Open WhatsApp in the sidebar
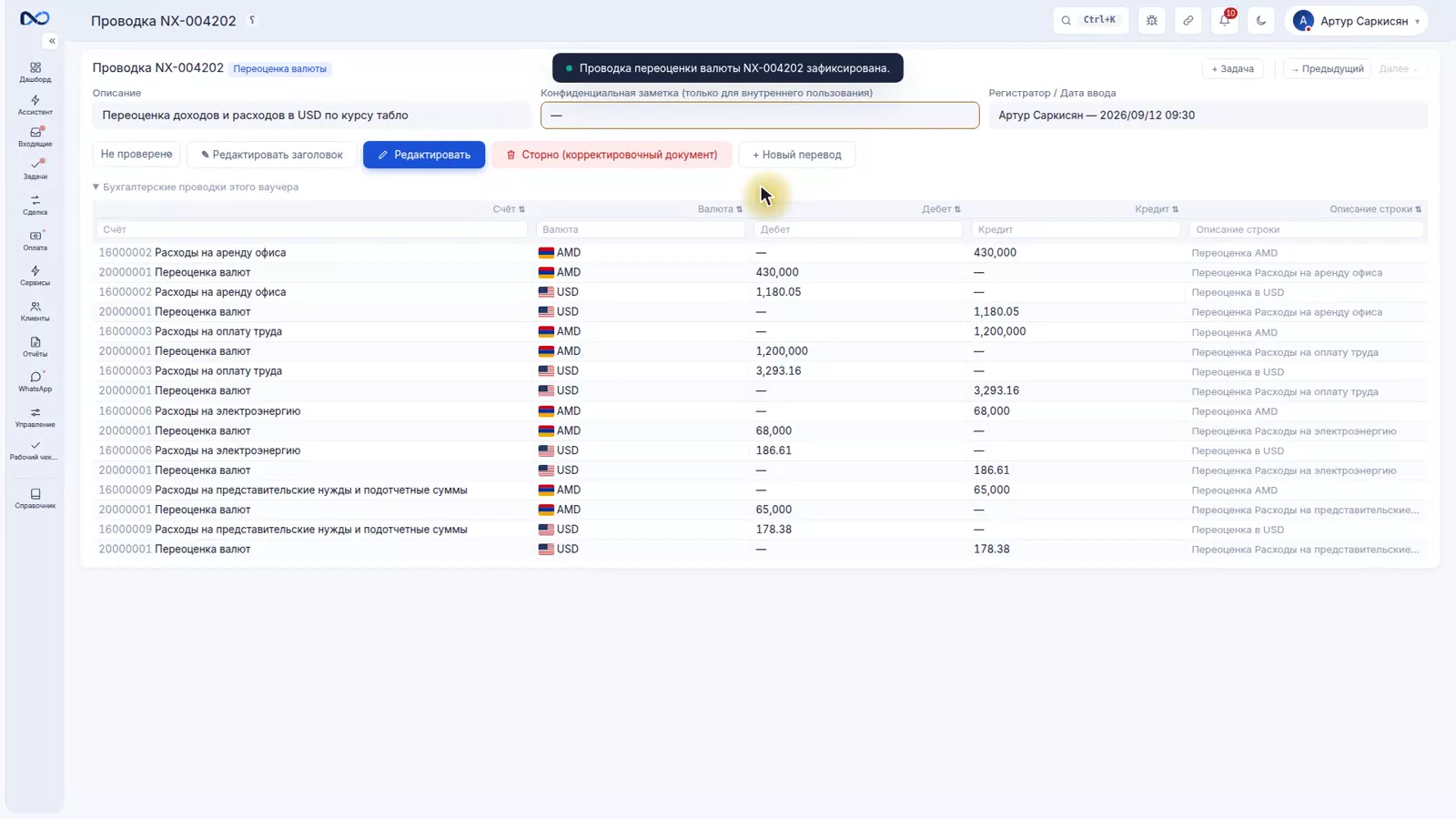 click(35, 381)
